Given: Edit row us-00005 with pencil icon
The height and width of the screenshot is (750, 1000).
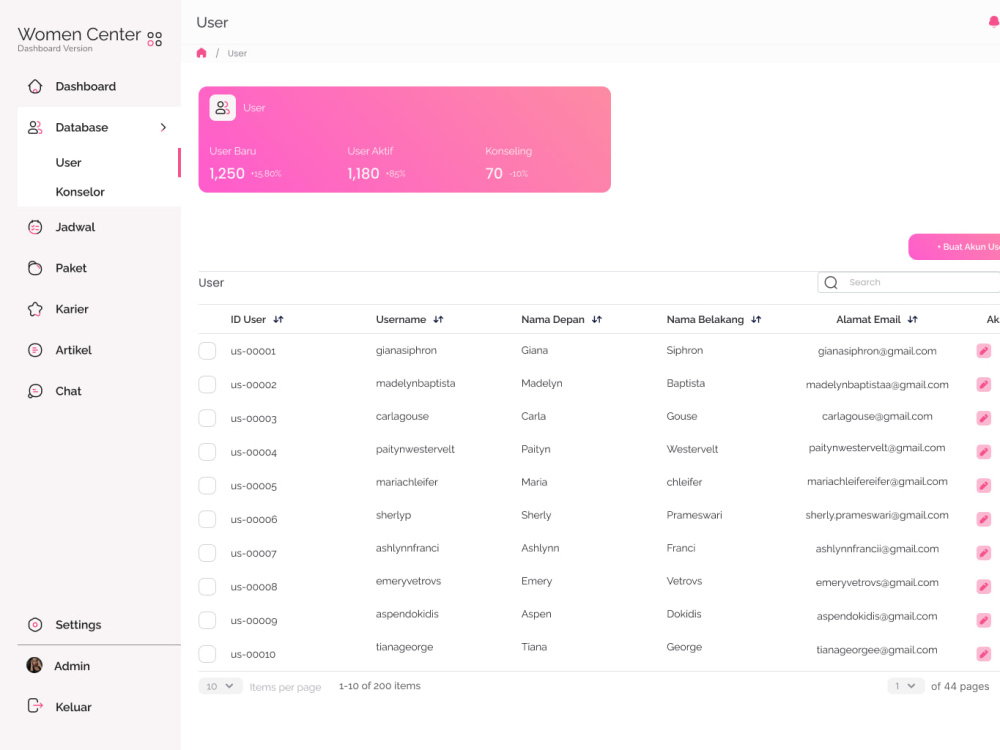Looking at the screenshot, I should 983,486.
